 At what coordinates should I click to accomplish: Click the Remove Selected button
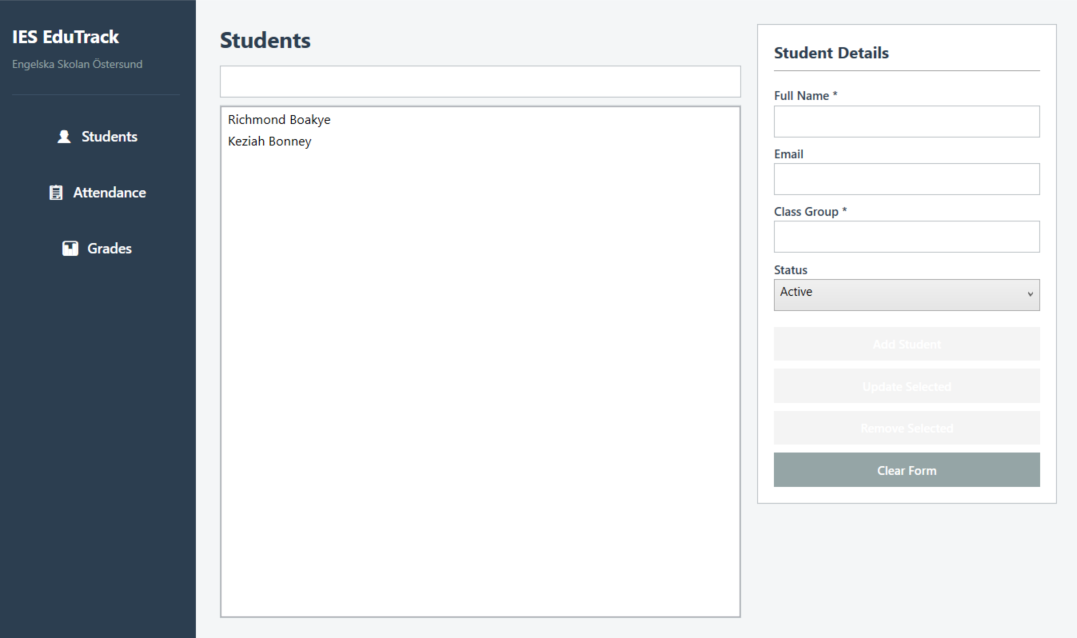907,428
